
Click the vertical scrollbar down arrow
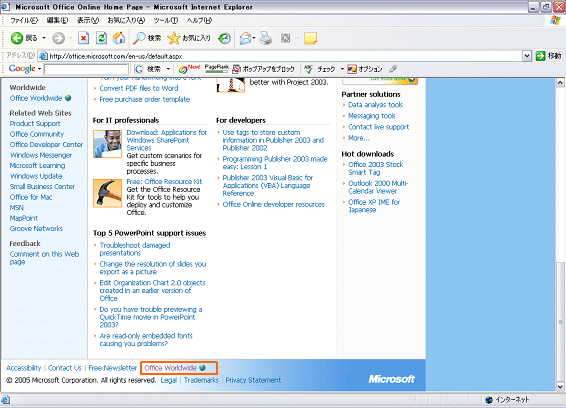tap(560, 386)
